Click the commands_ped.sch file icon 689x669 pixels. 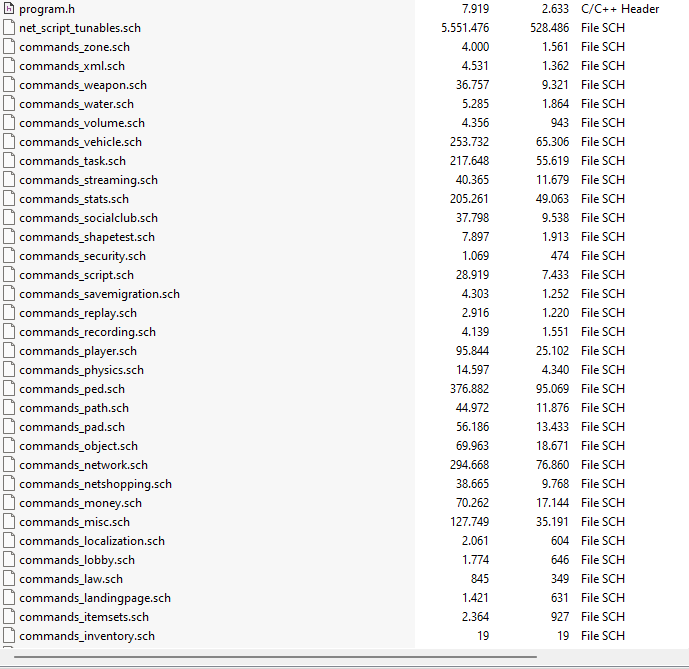[9, 389]
